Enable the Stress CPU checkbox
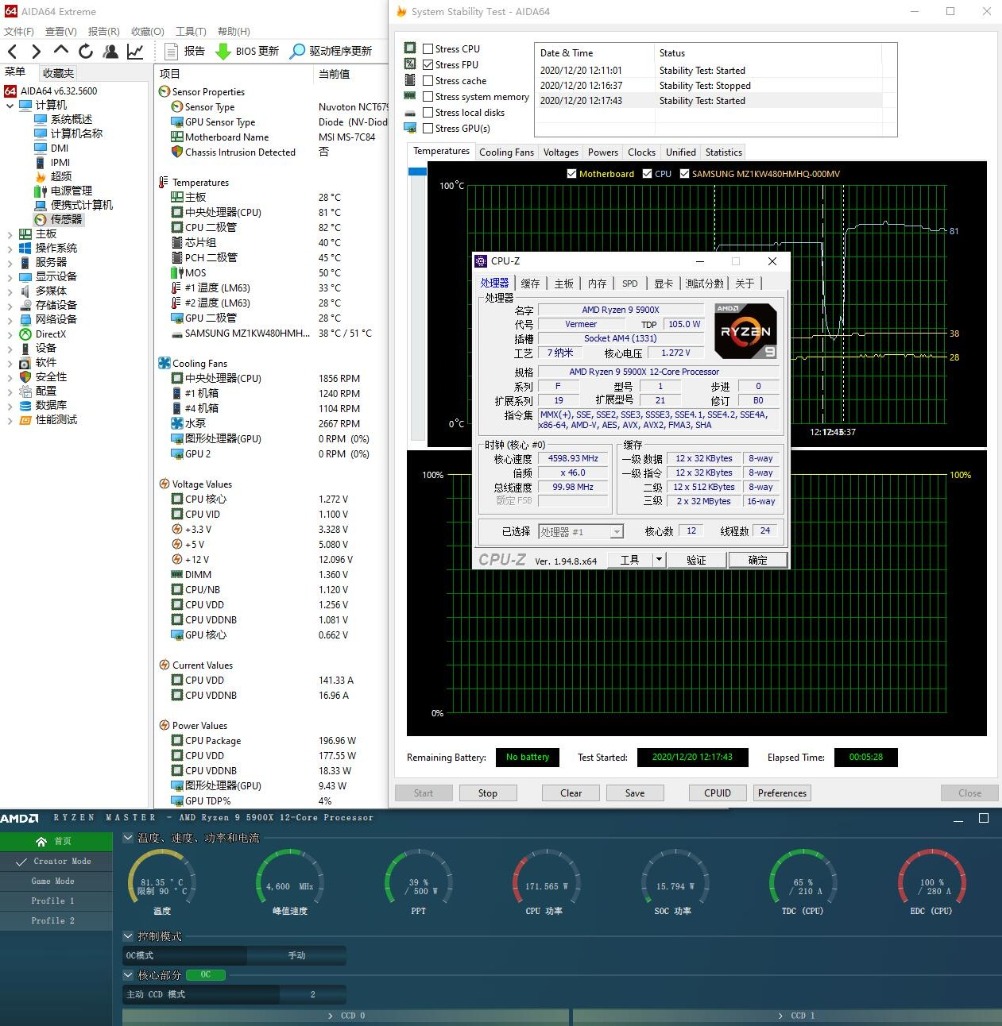The image size is (1002, 1026). click(428, 48)
